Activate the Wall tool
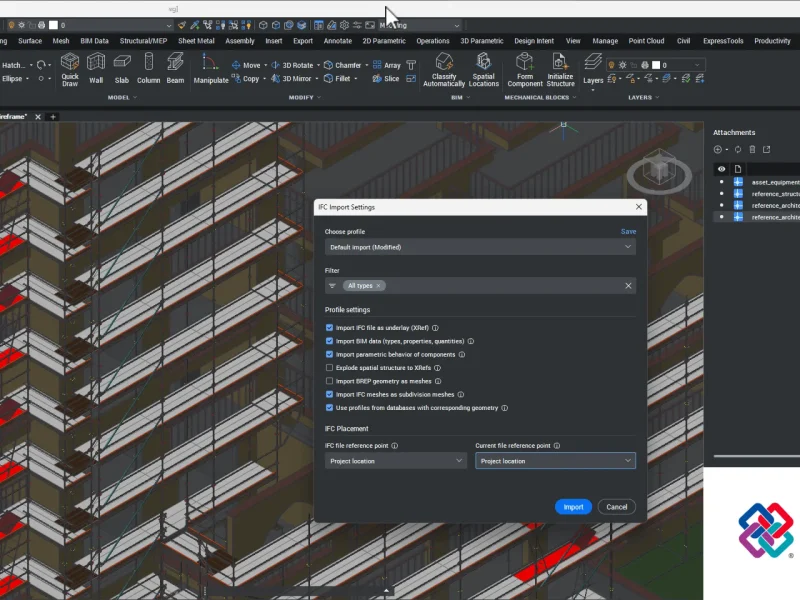This screenshot has width=800, height=600. coord(96,69)
